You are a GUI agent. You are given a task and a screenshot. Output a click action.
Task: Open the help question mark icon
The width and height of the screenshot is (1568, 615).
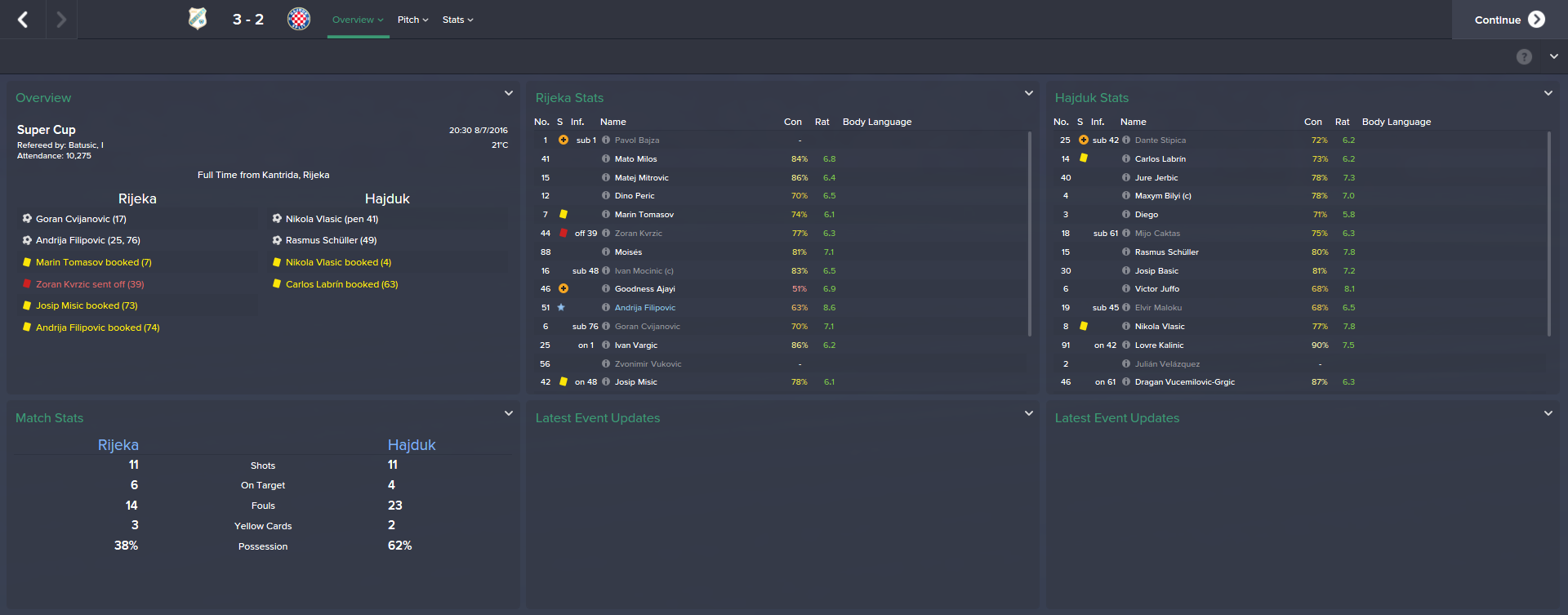1524,56
